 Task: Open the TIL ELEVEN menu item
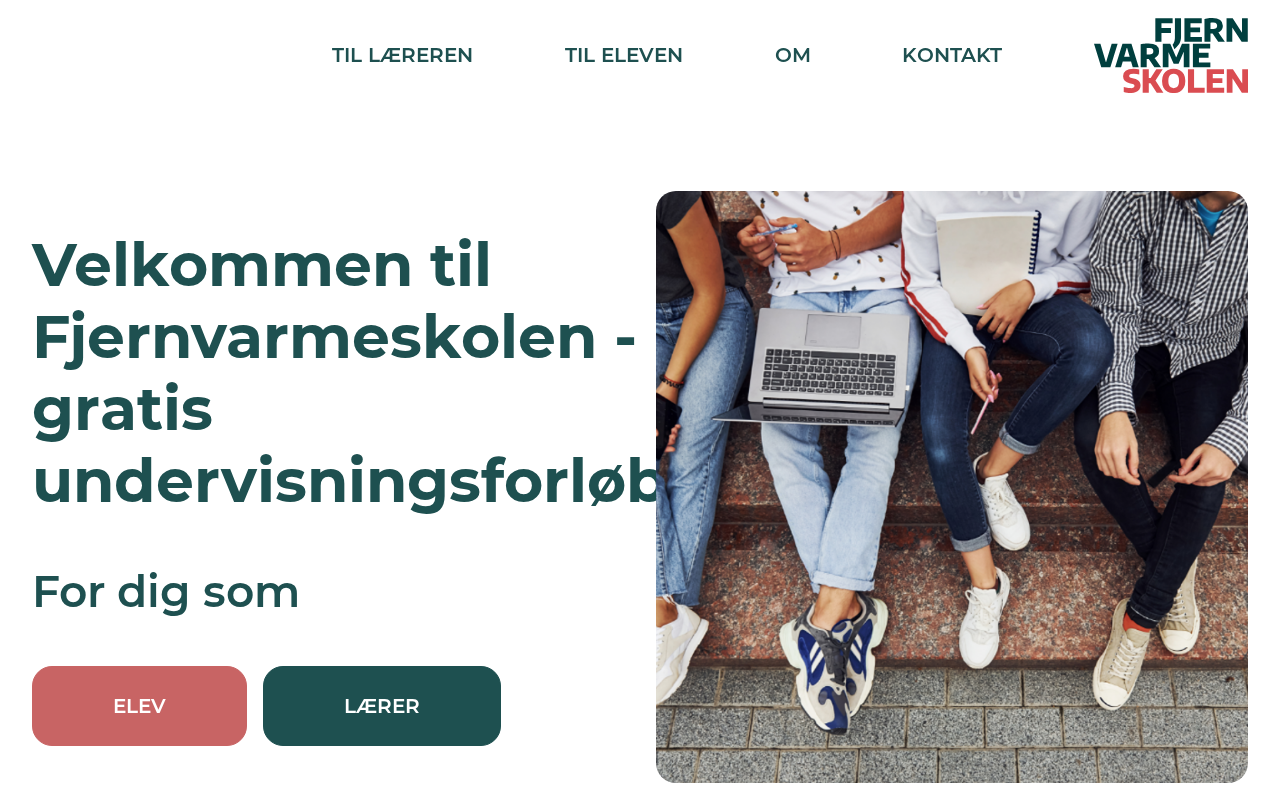coord(624,55)
